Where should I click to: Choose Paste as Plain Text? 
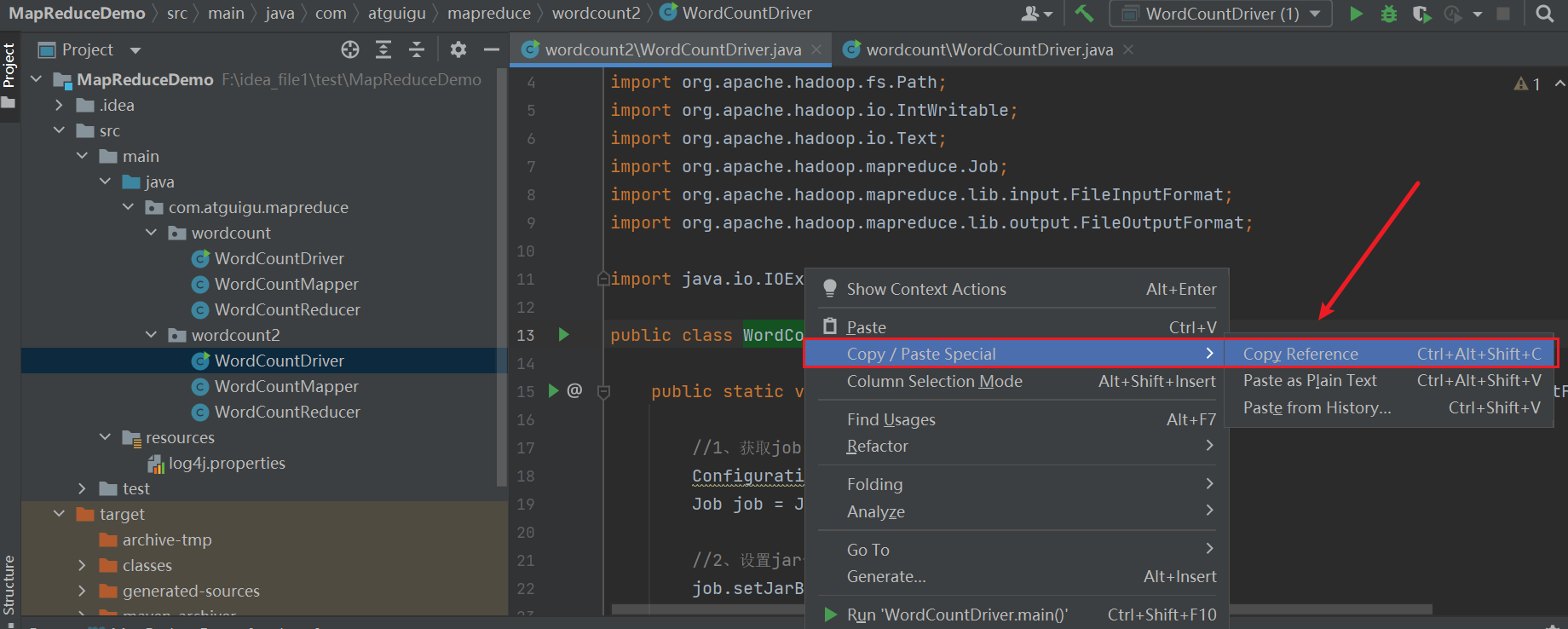(1390, 381)
